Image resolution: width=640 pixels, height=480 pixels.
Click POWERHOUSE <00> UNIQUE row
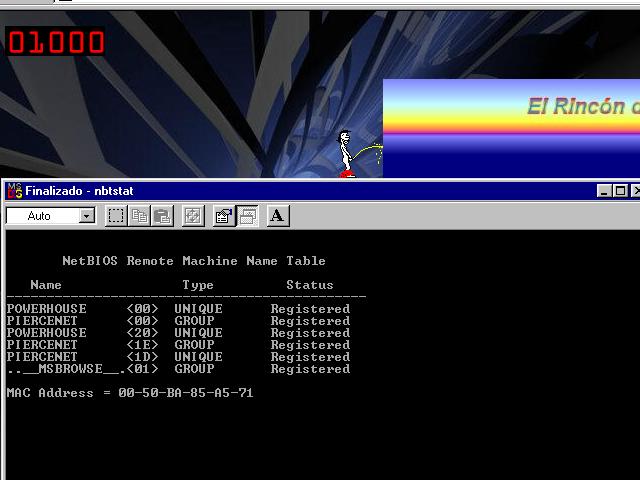pos(178,309)
